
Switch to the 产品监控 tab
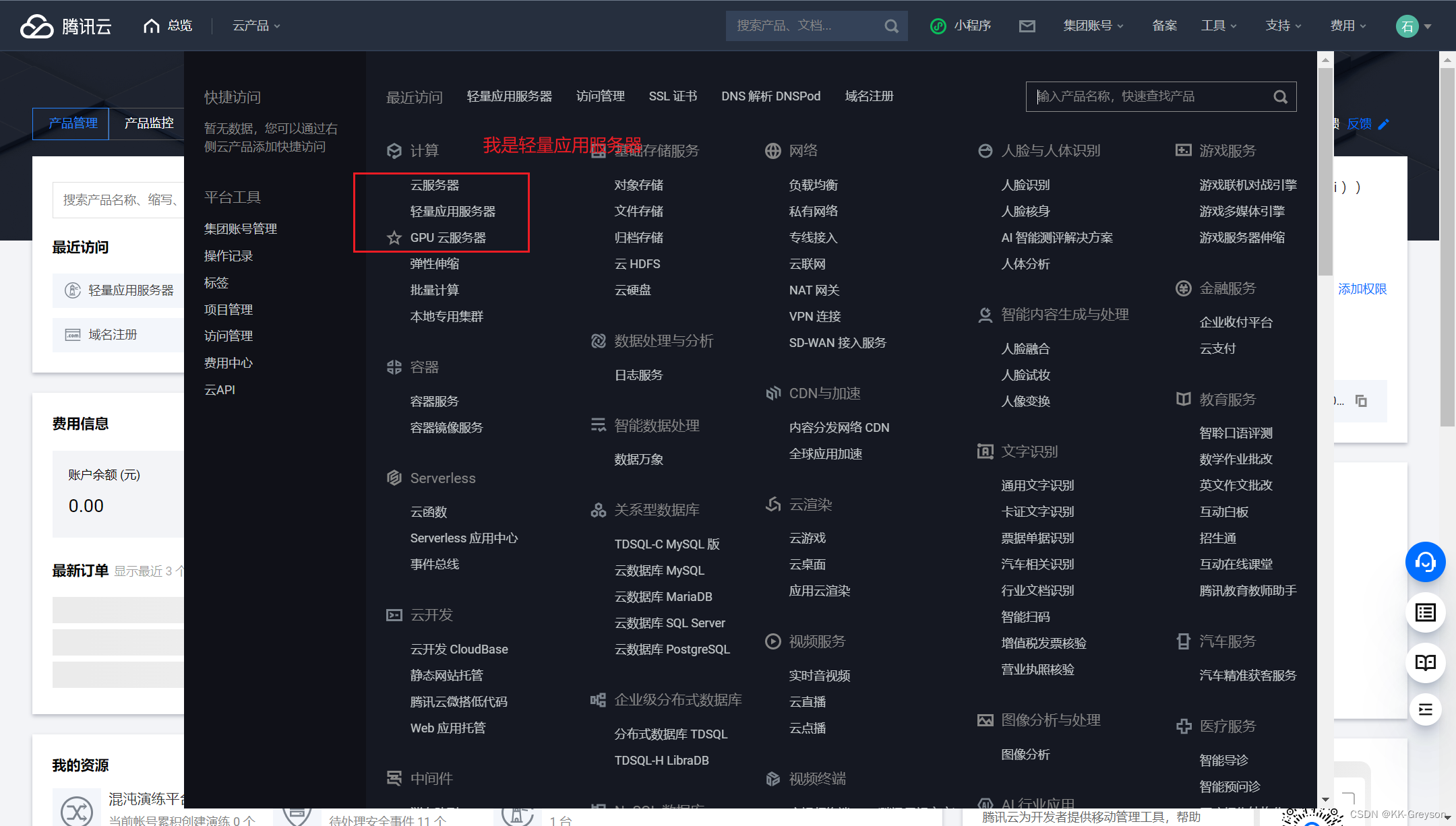[x=149, y=123]
